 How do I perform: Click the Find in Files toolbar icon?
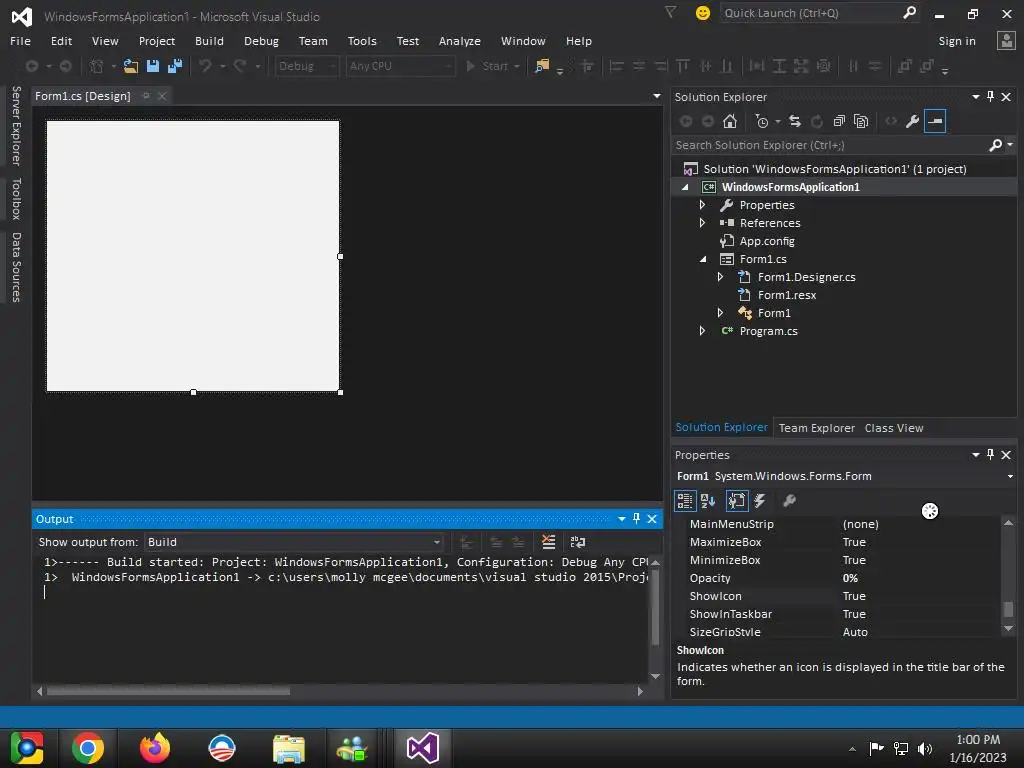tap(542, 66)
